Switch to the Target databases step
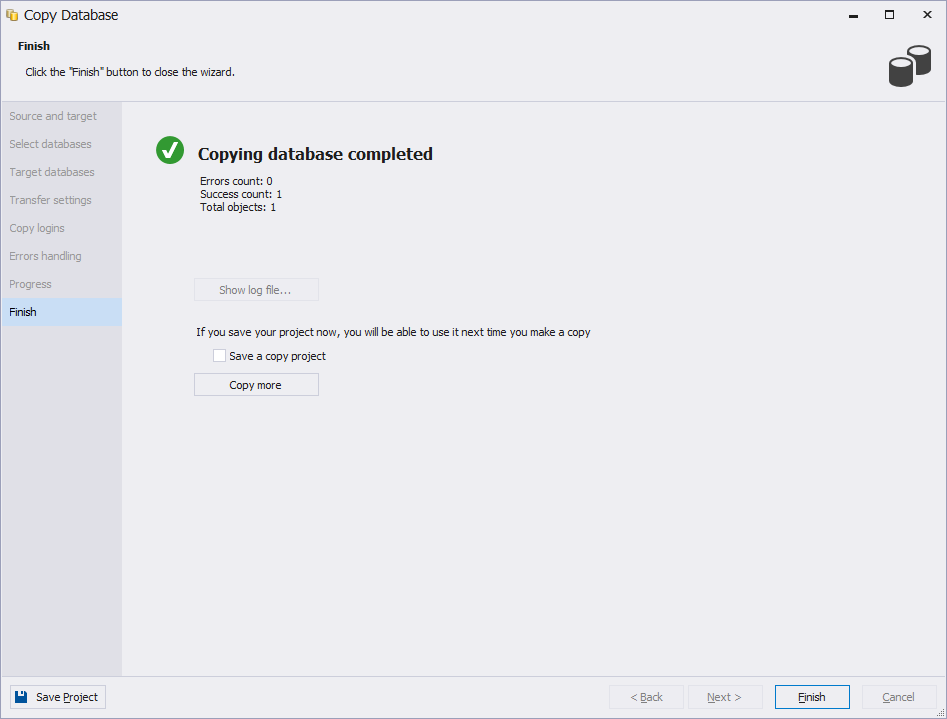This screenshot has height=719, width=947. (x=52, y=172)
